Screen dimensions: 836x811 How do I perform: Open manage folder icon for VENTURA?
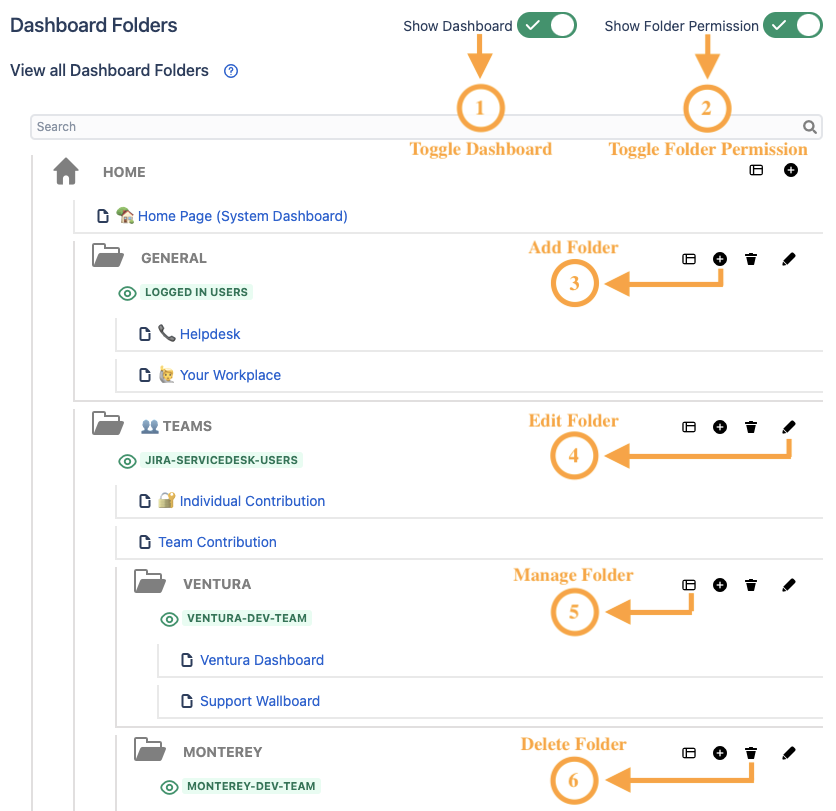(x=689, y=585)
